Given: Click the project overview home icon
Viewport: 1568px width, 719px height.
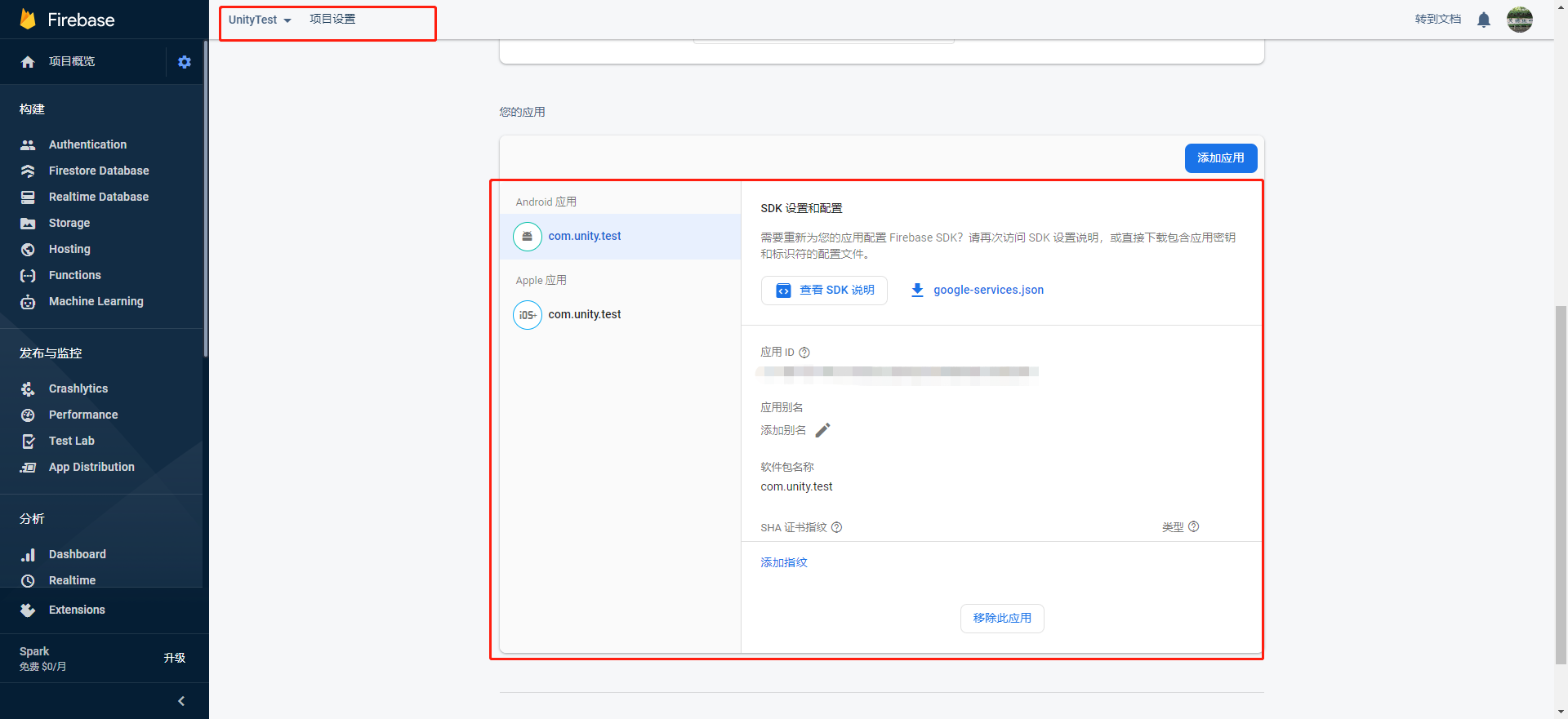Looking at the screenshot, I should point(28,62).
